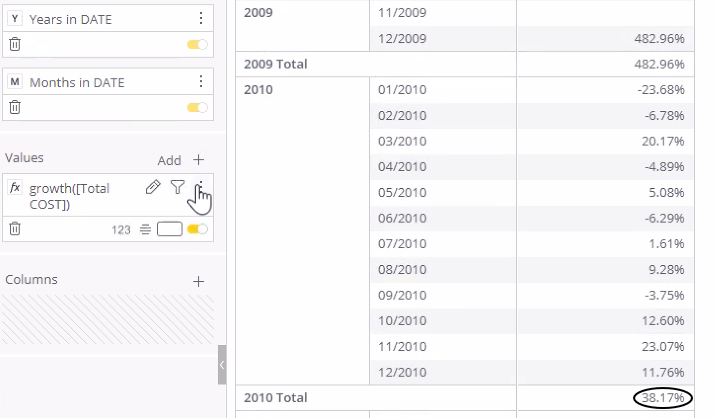Open number format 123 settings

coord(121,230)
